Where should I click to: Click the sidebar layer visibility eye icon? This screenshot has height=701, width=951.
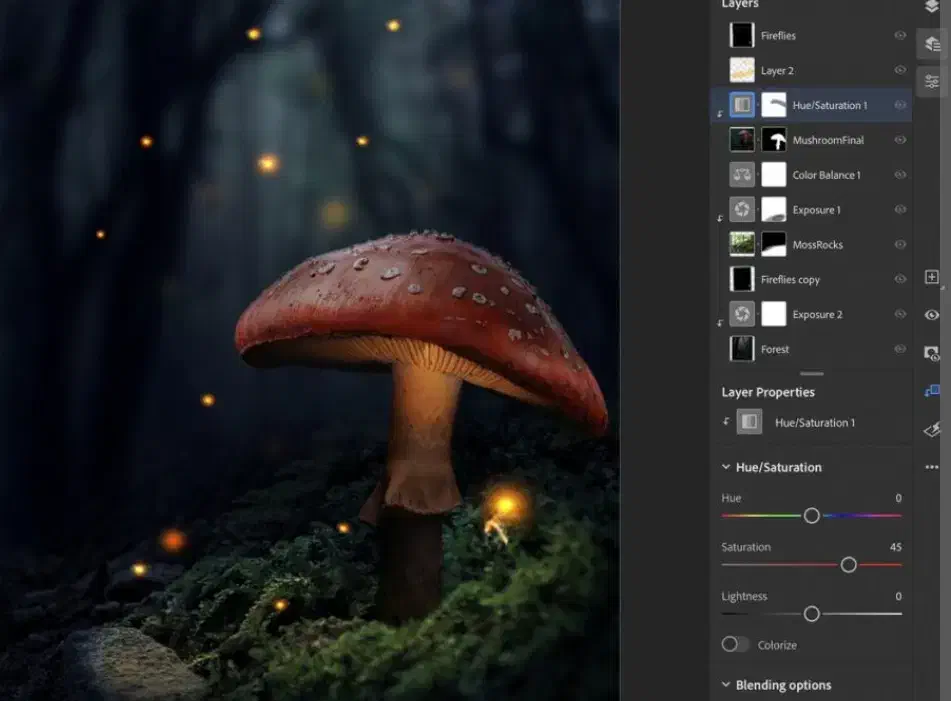point(931,315)
